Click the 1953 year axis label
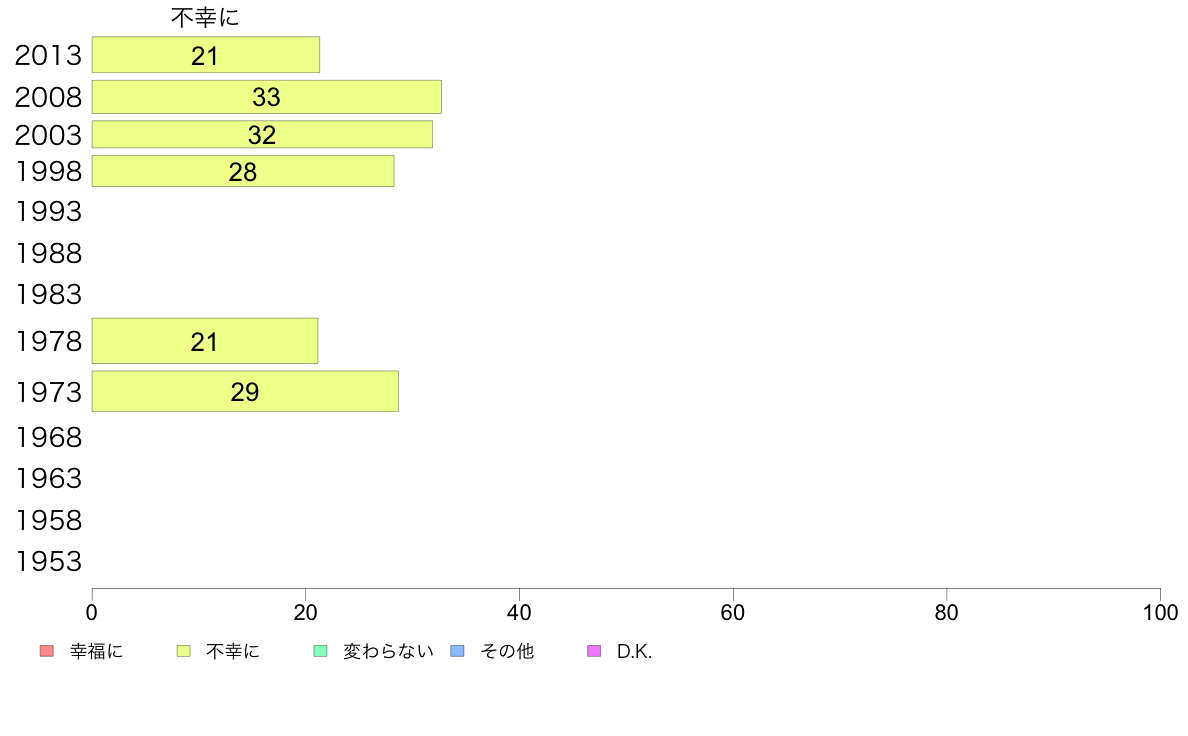 coord(48,562)
